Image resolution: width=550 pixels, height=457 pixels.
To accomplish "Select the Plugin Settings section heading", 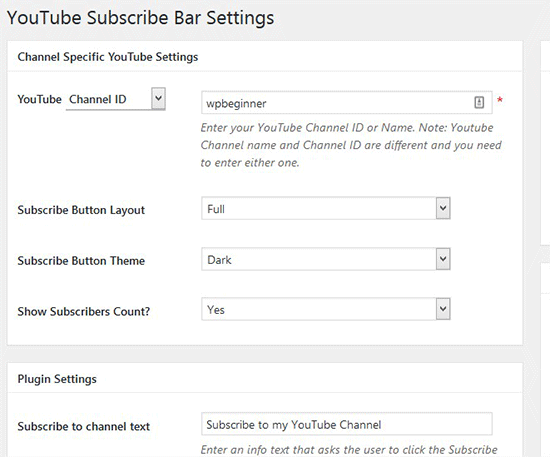I will 57,379.
